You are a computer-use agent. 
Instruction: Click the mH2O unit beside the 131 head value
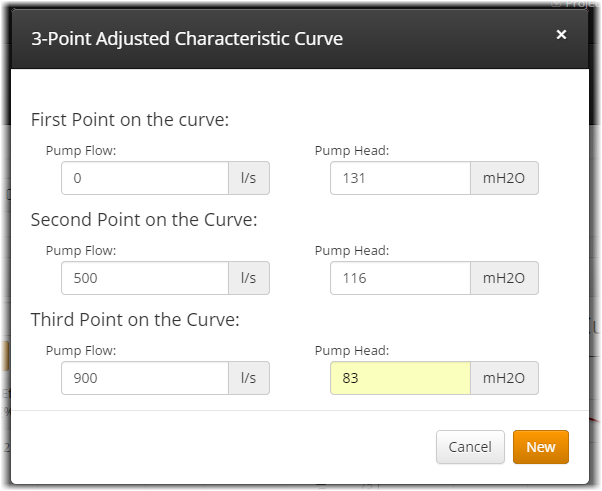(504, 179)
